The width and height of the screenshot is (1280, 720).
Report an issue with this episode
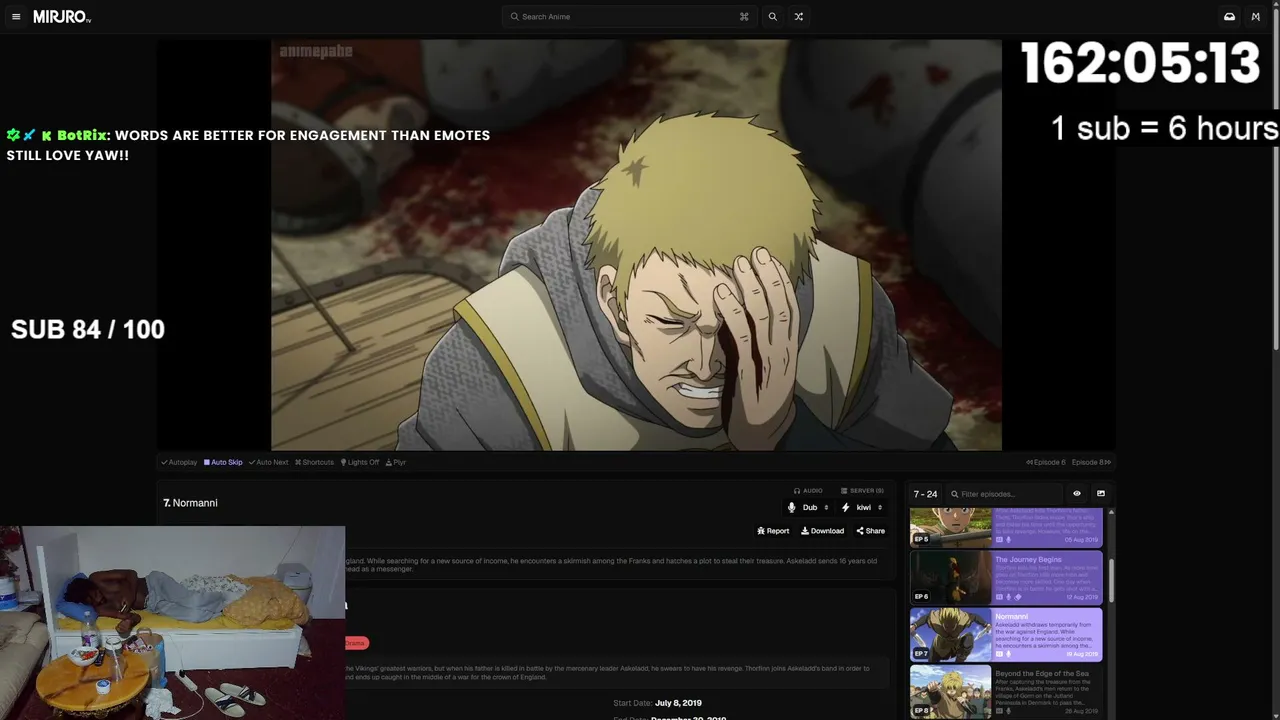point(773,531)
